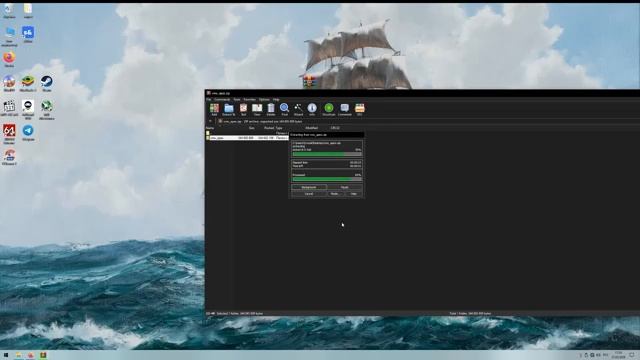The height and width of the screenshot is (360, 640).
Task: Click the Delete trash bin icon
Action: point(271,108)
